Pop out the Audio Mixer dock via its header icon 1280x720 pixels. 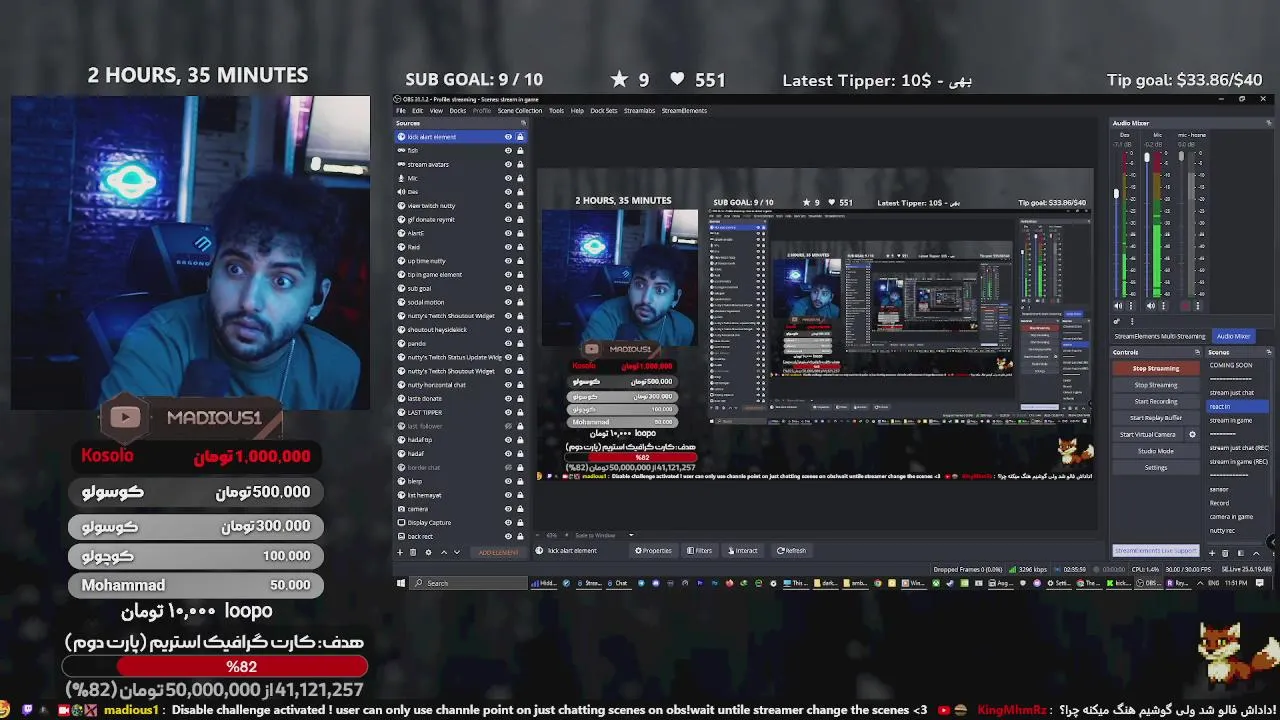point(1268,123)
